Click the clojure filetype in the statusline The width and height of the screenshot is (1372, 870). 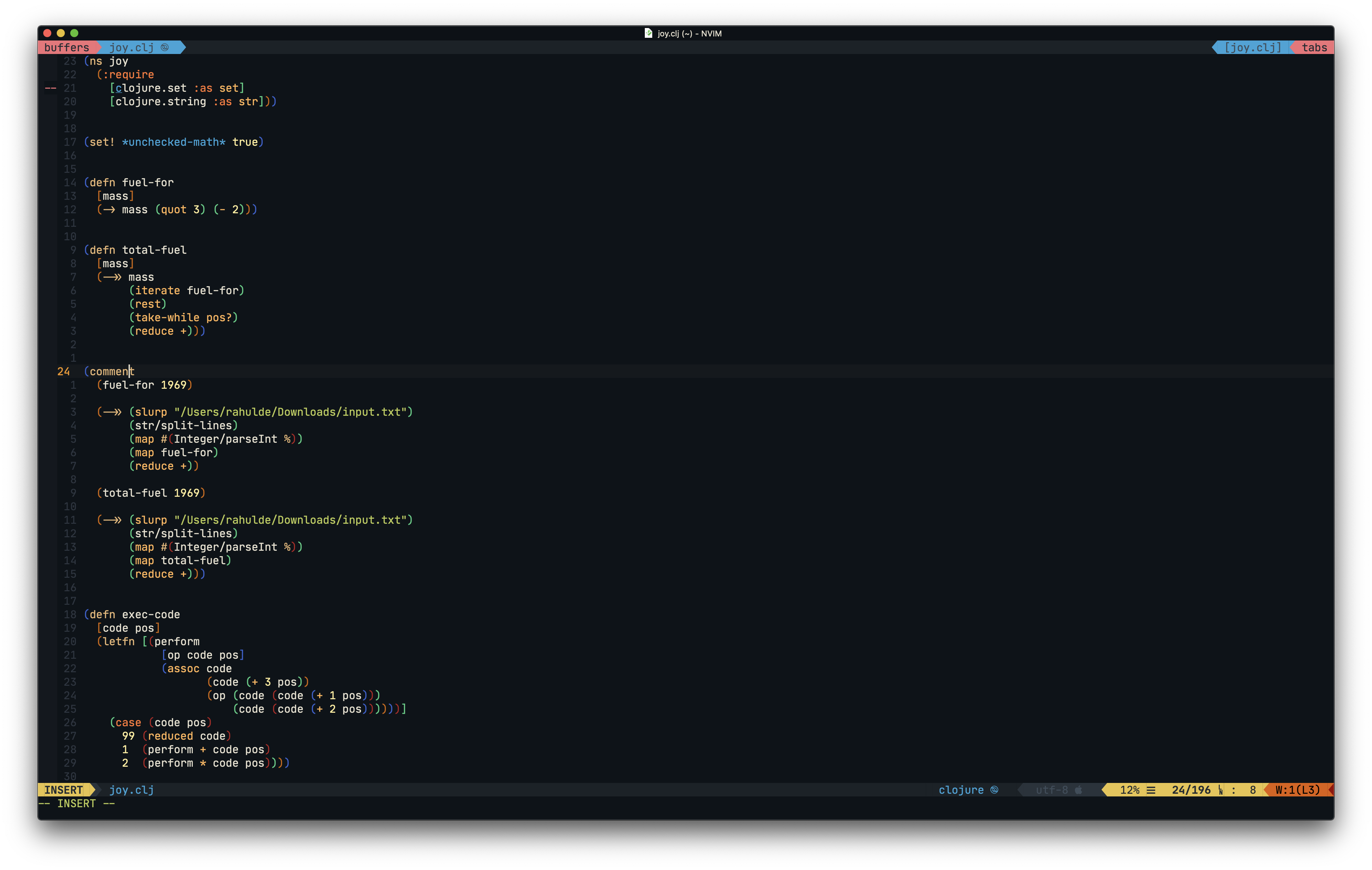(x=961, y=790)
